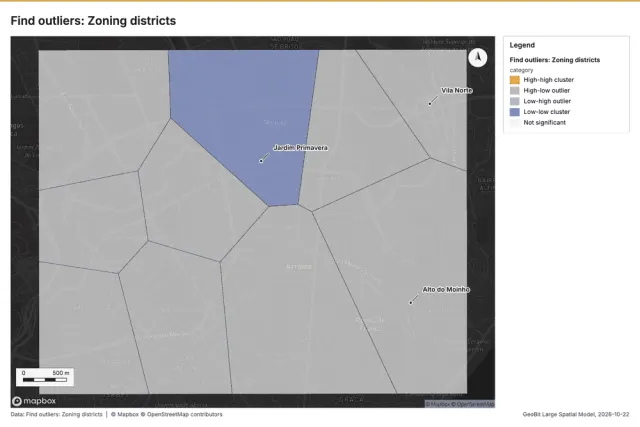Click the Alto do Moinho point marker

tap(411, 302)
